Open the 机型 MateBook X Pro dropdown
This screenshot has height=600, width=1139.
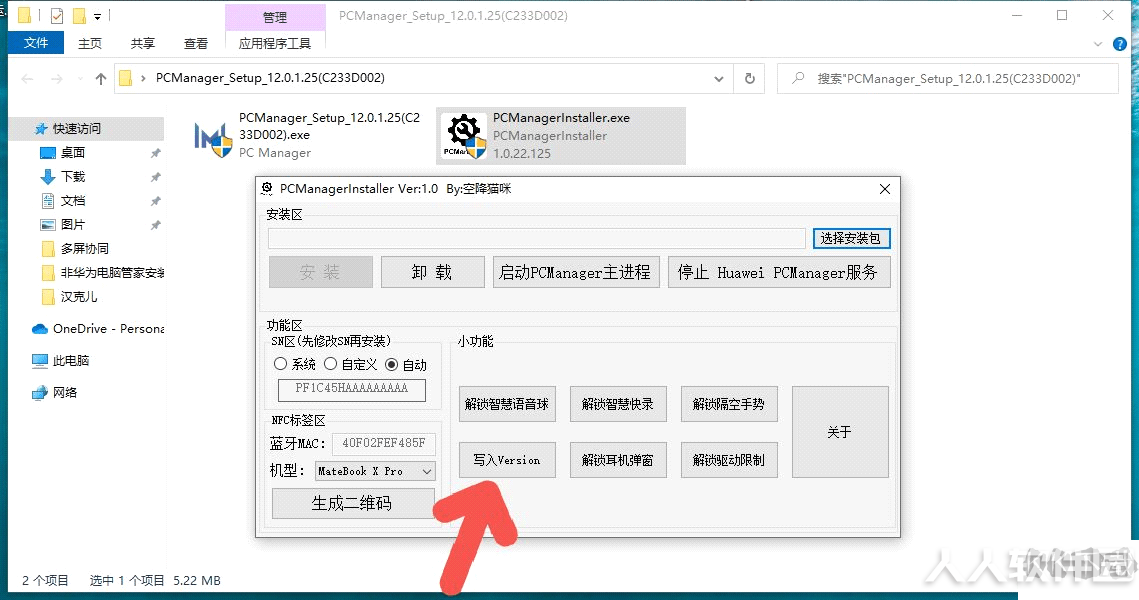click(x=375, y=471)
